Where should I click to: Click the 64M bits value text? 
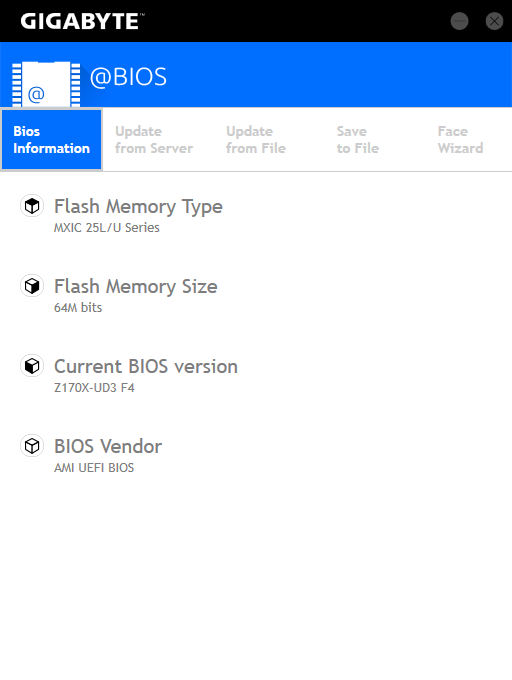[x=78, y=307]
